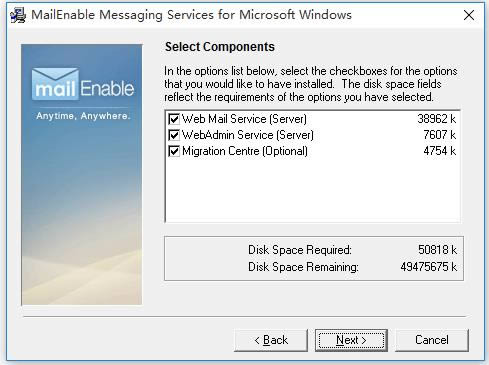The image size is (489, 365).
Task: Click the Disk Space Remaining value
Action: 429,267
